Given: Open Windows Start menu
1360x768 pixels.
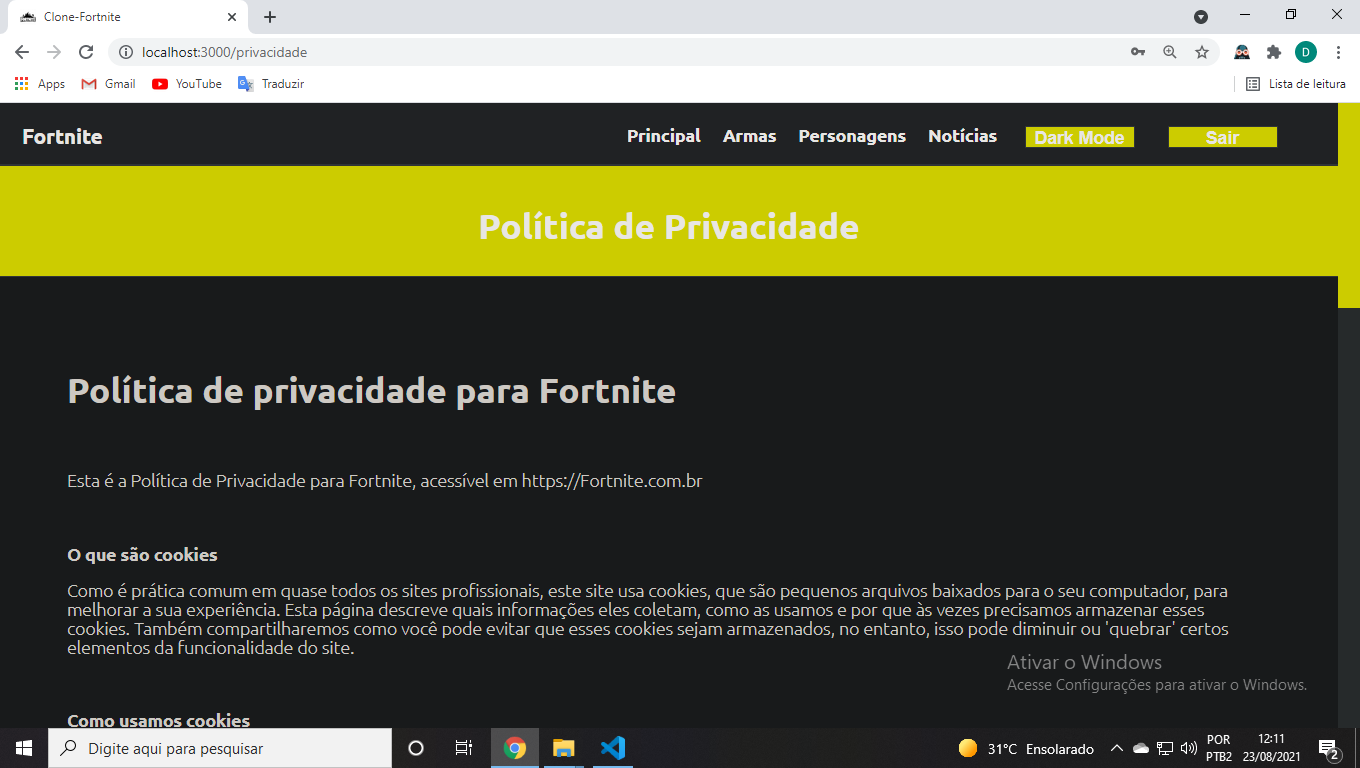Looking at the screenshot, I should click(x=24, y=748).
